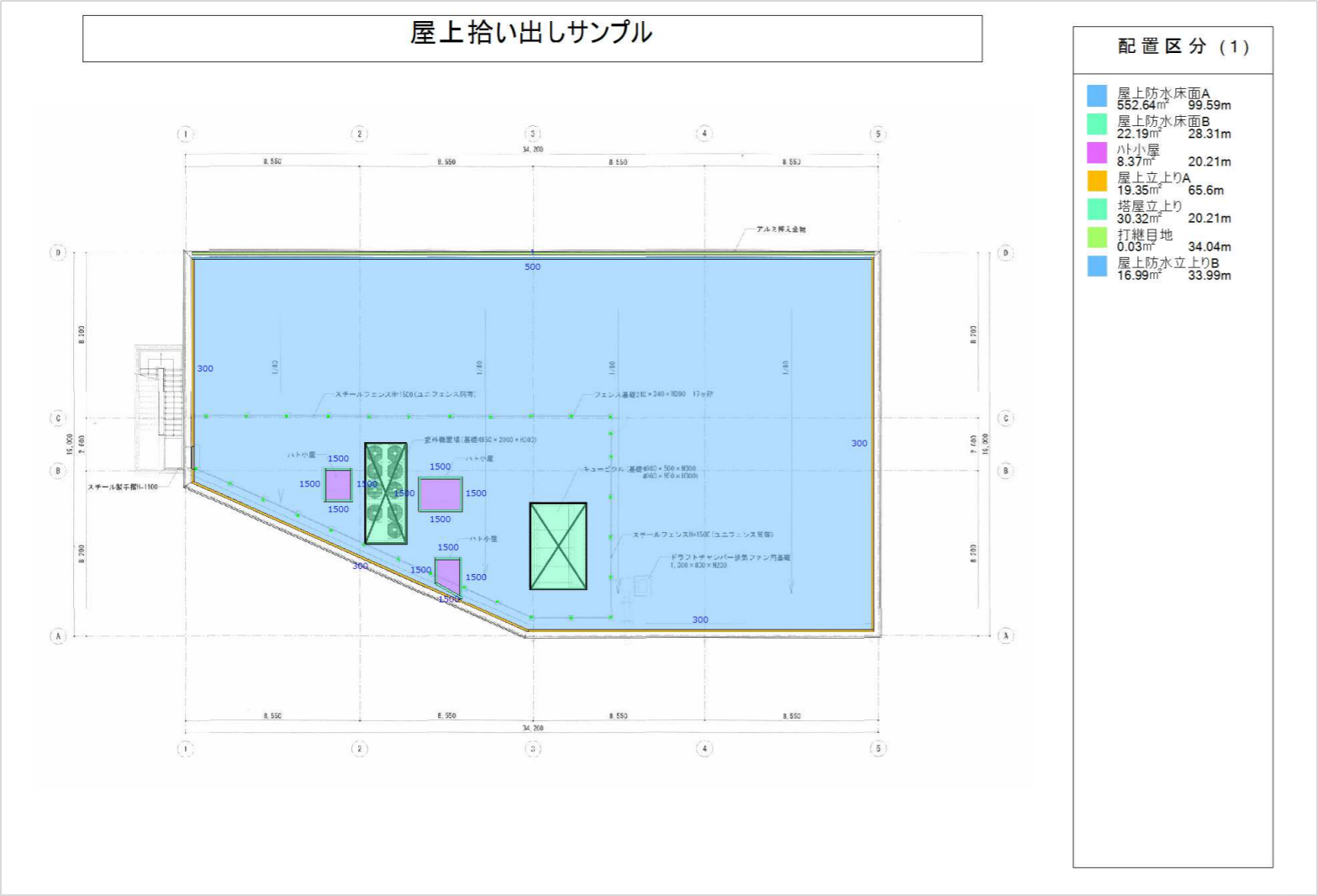This screenshot has width=1318, height=896.
Task: Click the legend label 打継目地
Action: [1144, 235]
